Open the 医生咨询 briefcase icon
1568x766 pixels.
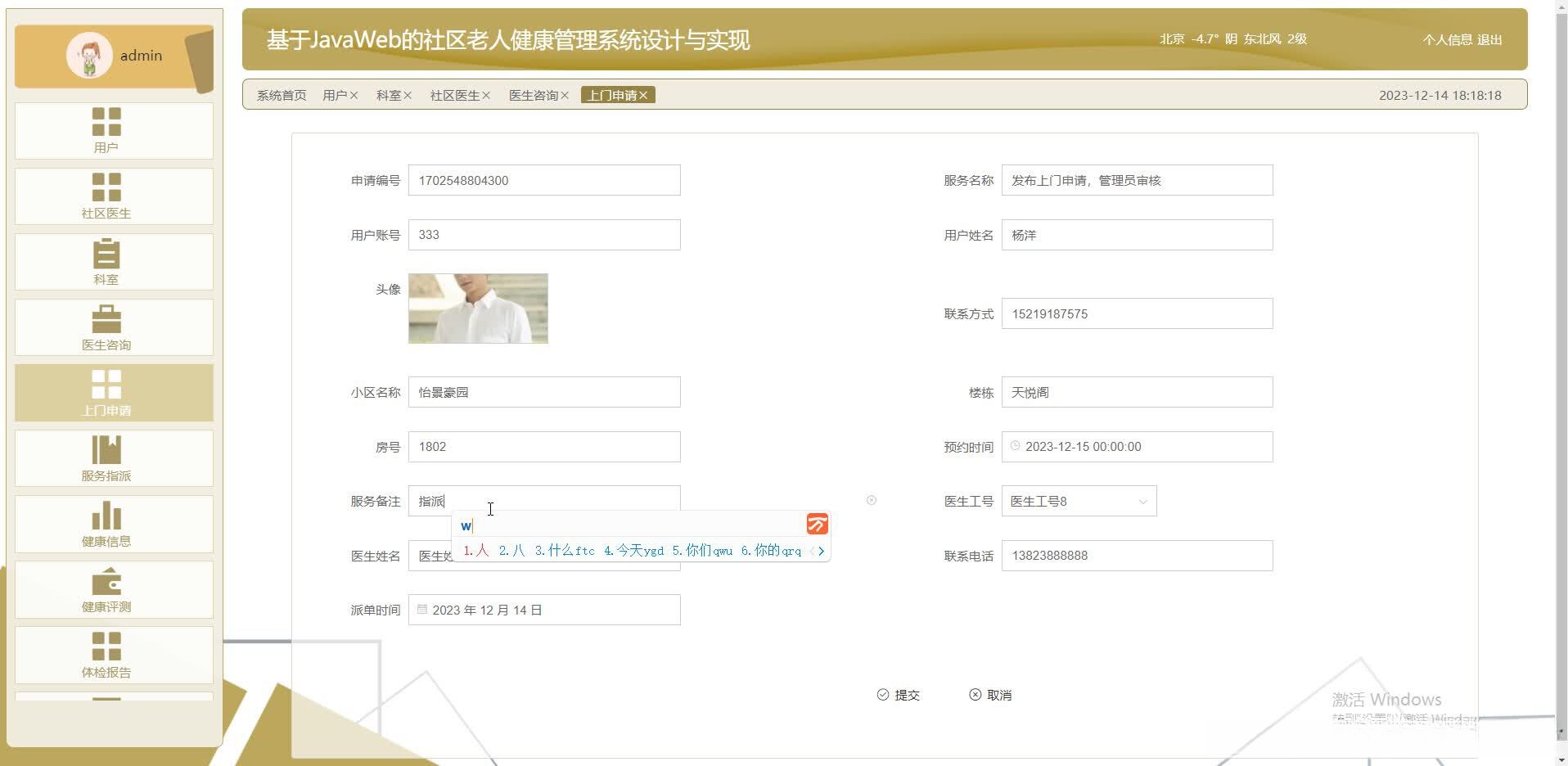(x=106, y=318)
